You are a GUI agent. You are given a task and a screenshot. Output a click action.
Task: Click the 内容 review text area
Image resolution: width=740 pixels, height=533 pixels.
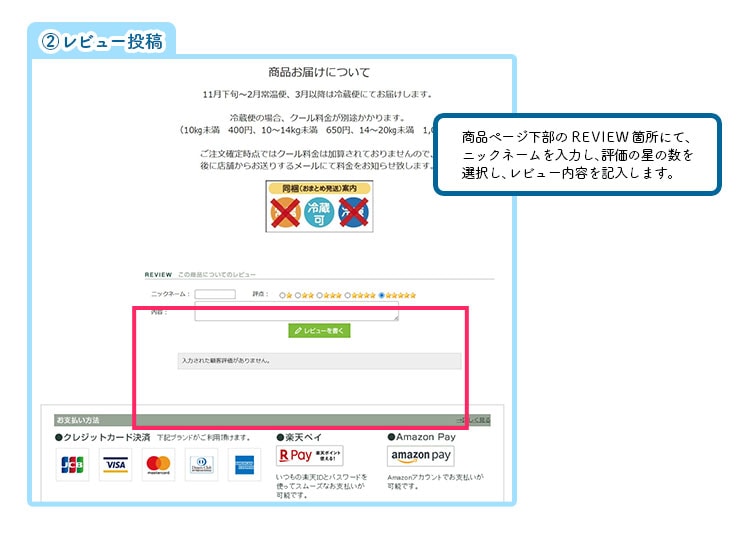[x=296, y=313]
